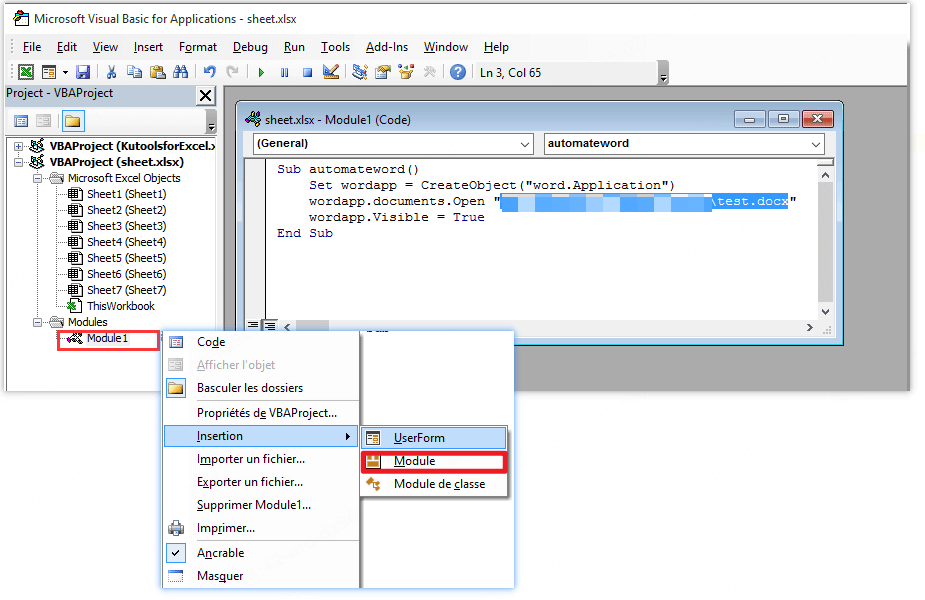Open the Object Browser toolbar icon
This screenshot has height=600, width=925.
[x=406, y=72]
